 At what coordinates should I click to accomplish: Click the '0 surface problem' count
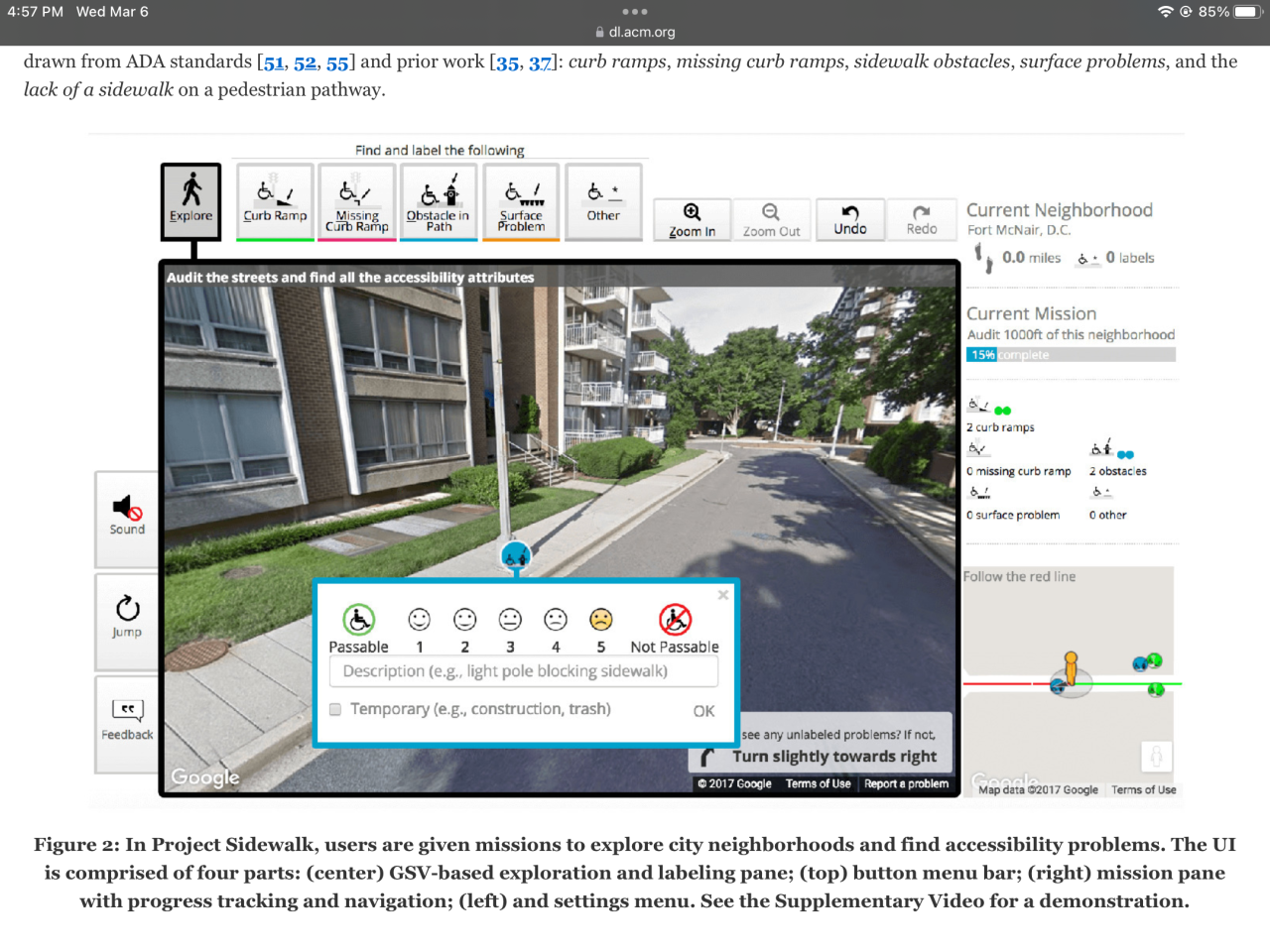[1013, 515]
